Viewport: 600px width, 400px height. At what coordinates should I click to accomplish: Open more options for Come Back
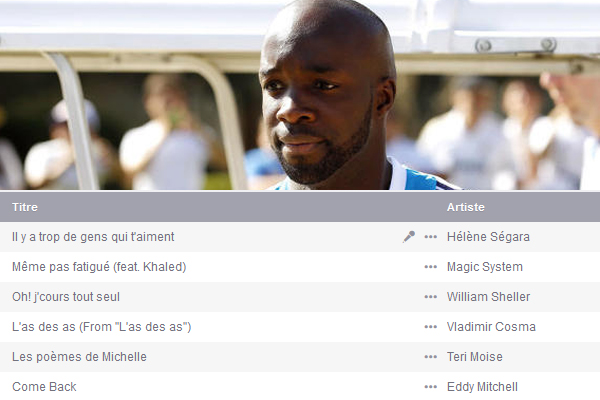[430, 387]
